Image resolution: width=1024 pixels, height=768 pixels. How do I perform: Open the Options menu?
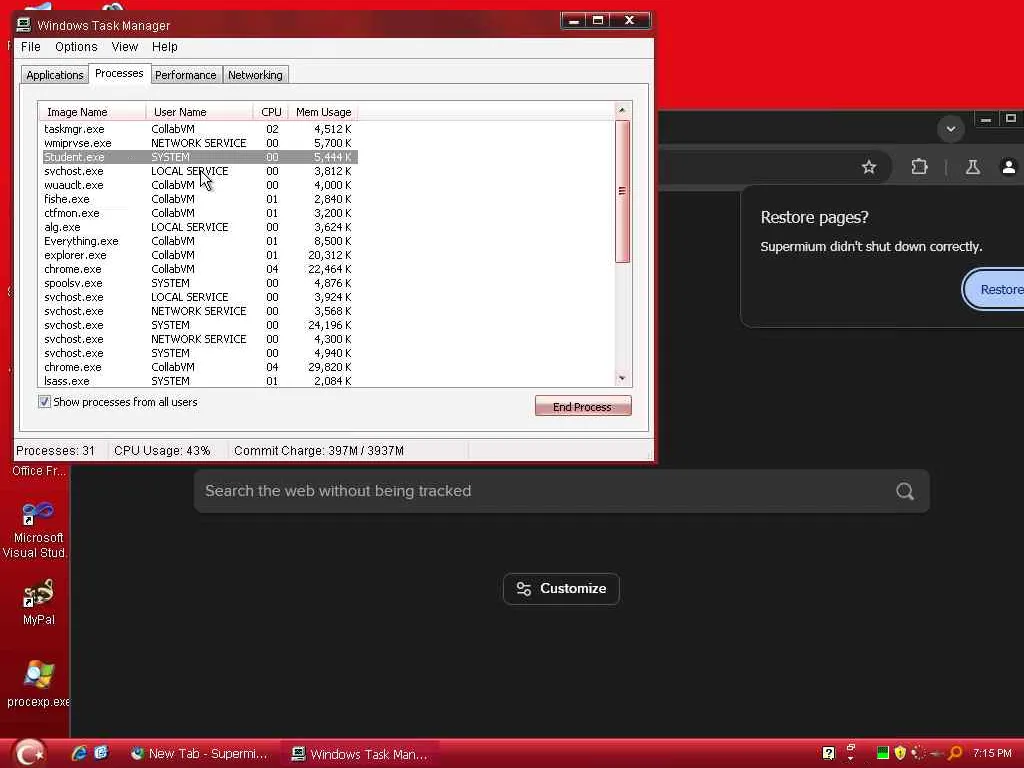[76, 47]
